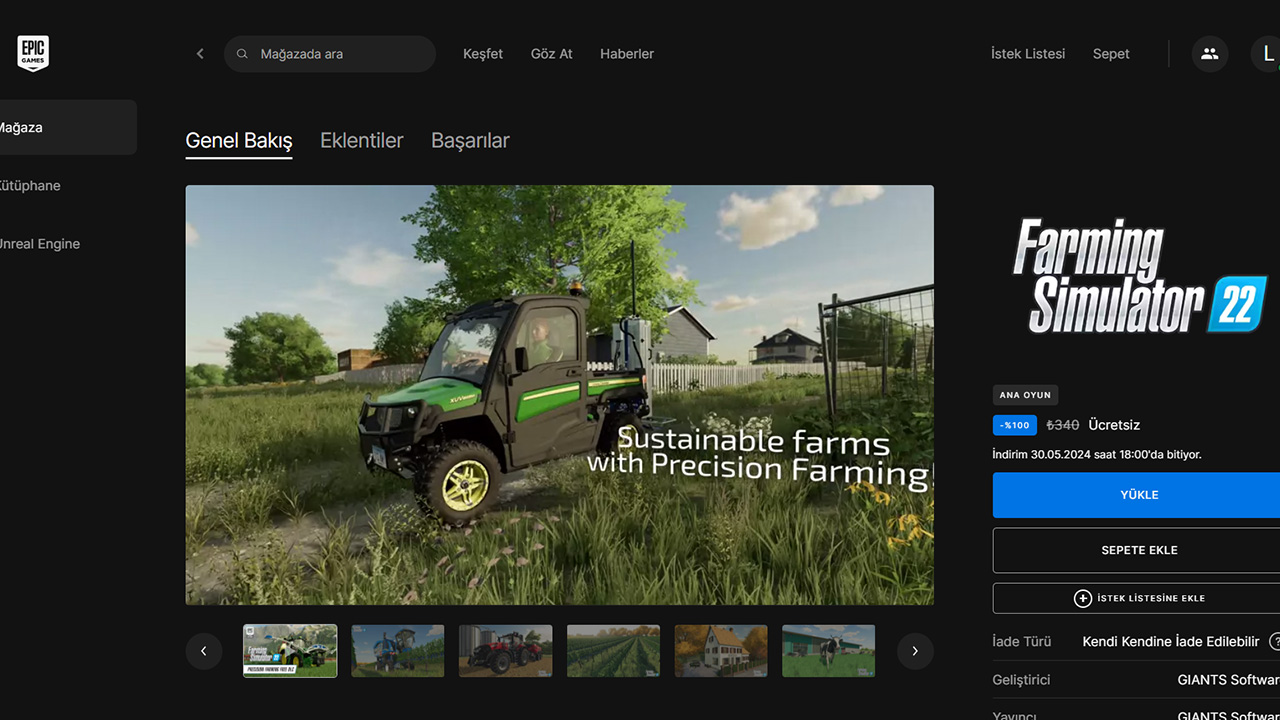Click the İSTEK LİSTESİNE EKLE button
This screenshot has height=720, width=1280.
tap(1136, 598)
